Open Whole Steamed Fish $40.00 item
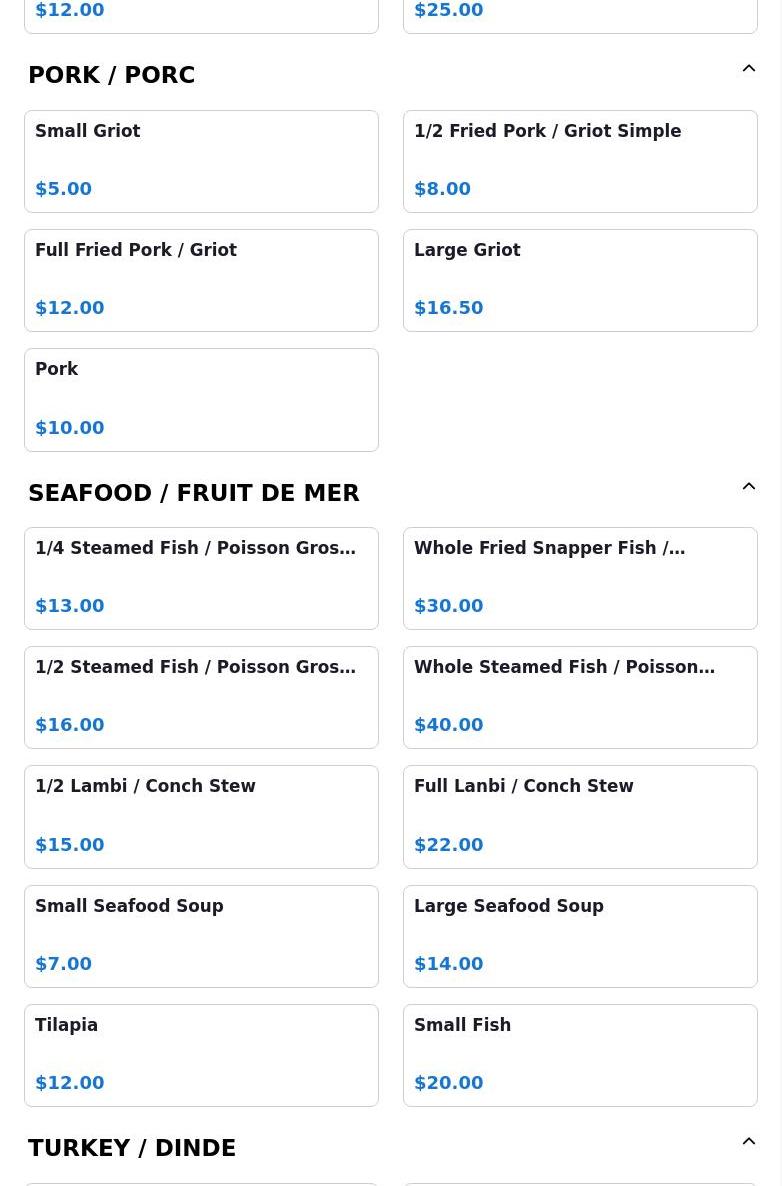782x1186 pixels. [x=580, y=697]
